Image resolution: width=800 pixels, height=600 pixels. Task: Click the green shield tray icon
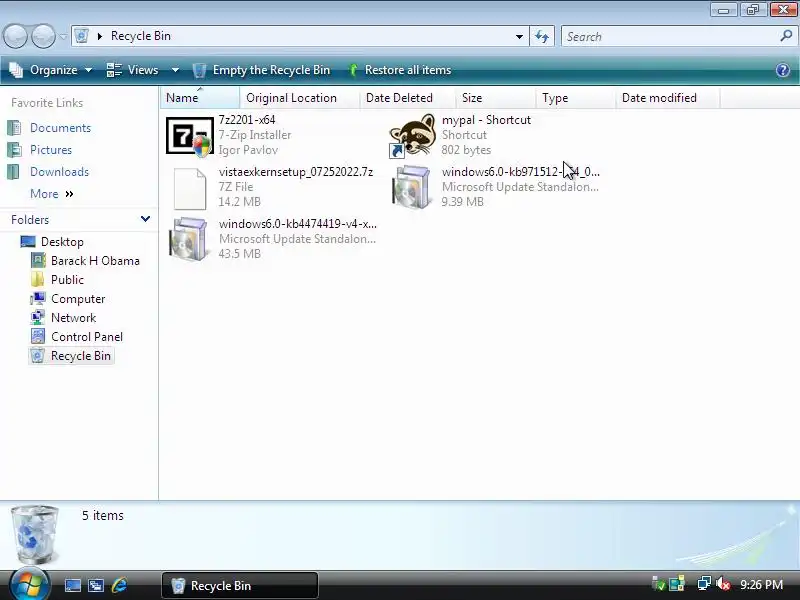pyautogui.click(x=658, y=583)
